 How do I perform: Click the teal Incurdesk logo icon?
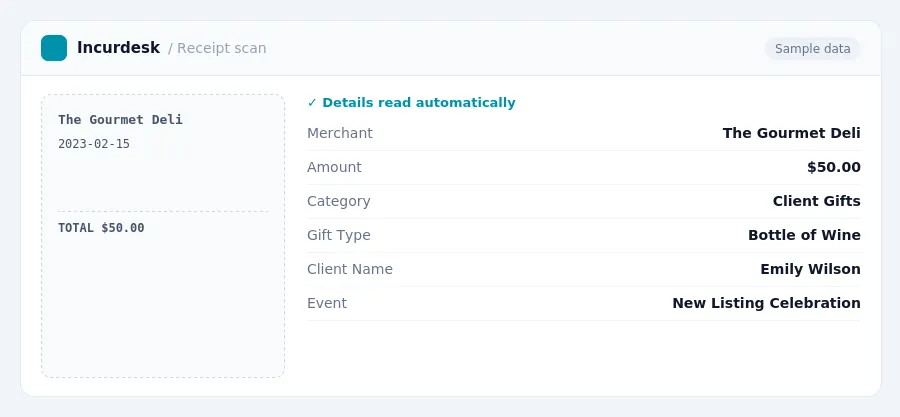[x=54, y=48]
